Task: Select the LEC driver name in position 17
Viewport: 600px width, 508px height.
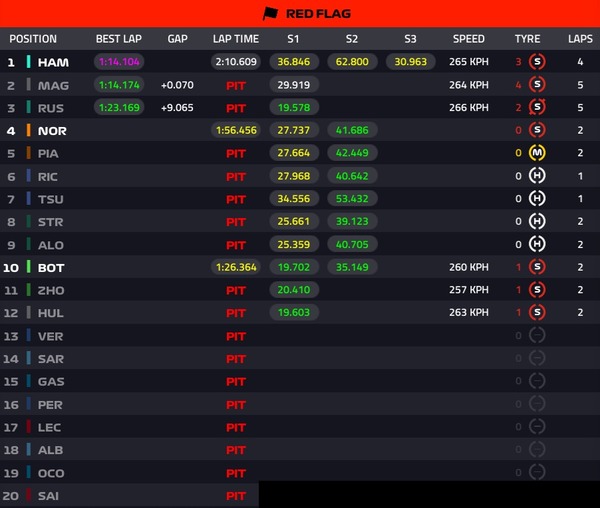Action: click(49, 427)
